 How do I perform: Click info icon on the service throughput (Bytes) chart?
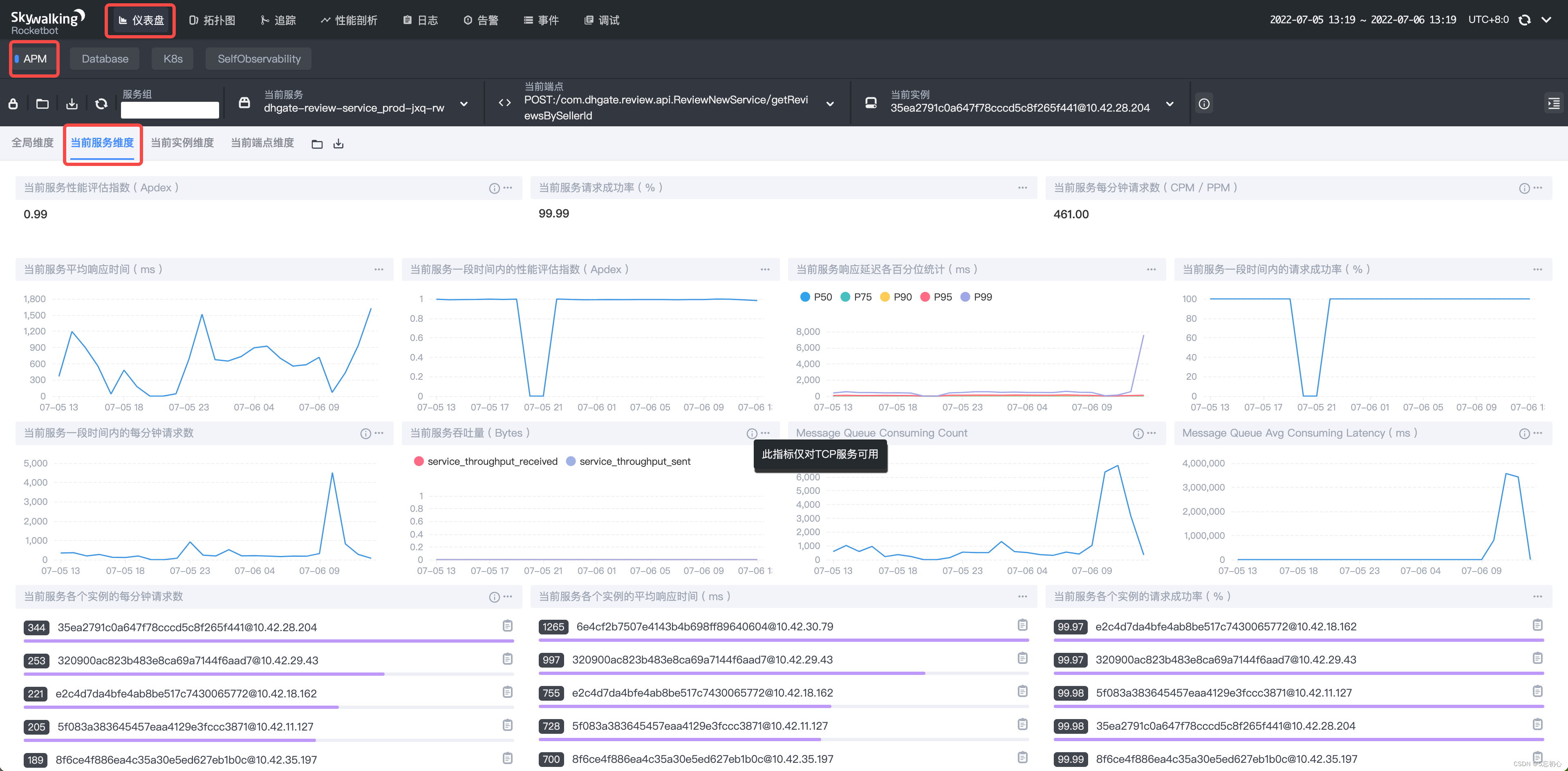click(x=752, y=434)
